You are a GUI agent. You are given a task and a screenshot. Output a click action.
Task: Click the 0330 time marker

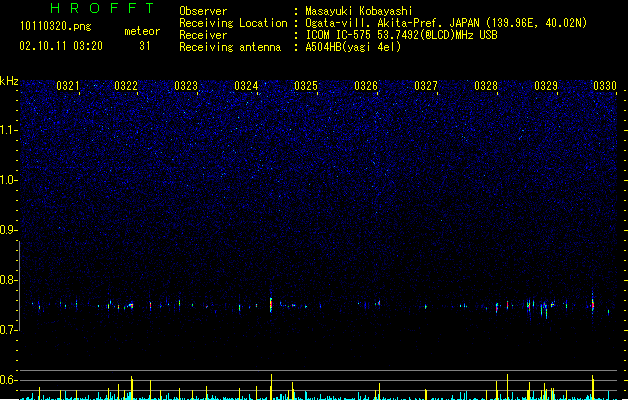tap(605, 86)
